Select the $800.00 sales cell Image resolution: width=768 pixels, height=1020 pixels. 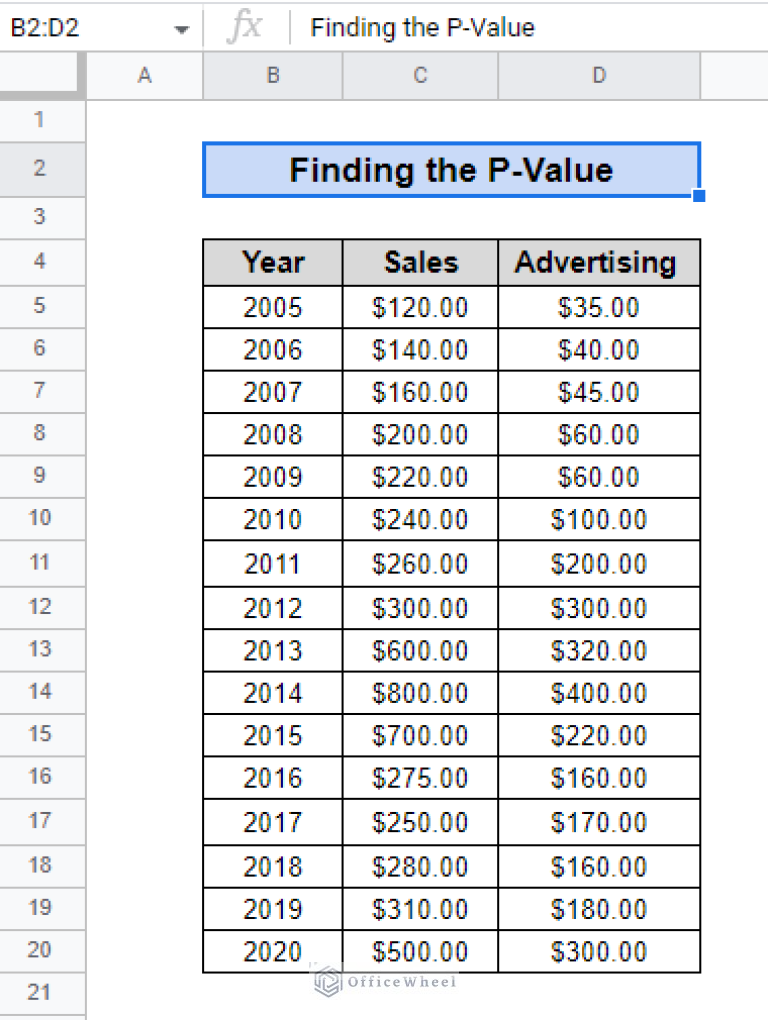click(x=420, y=693)
